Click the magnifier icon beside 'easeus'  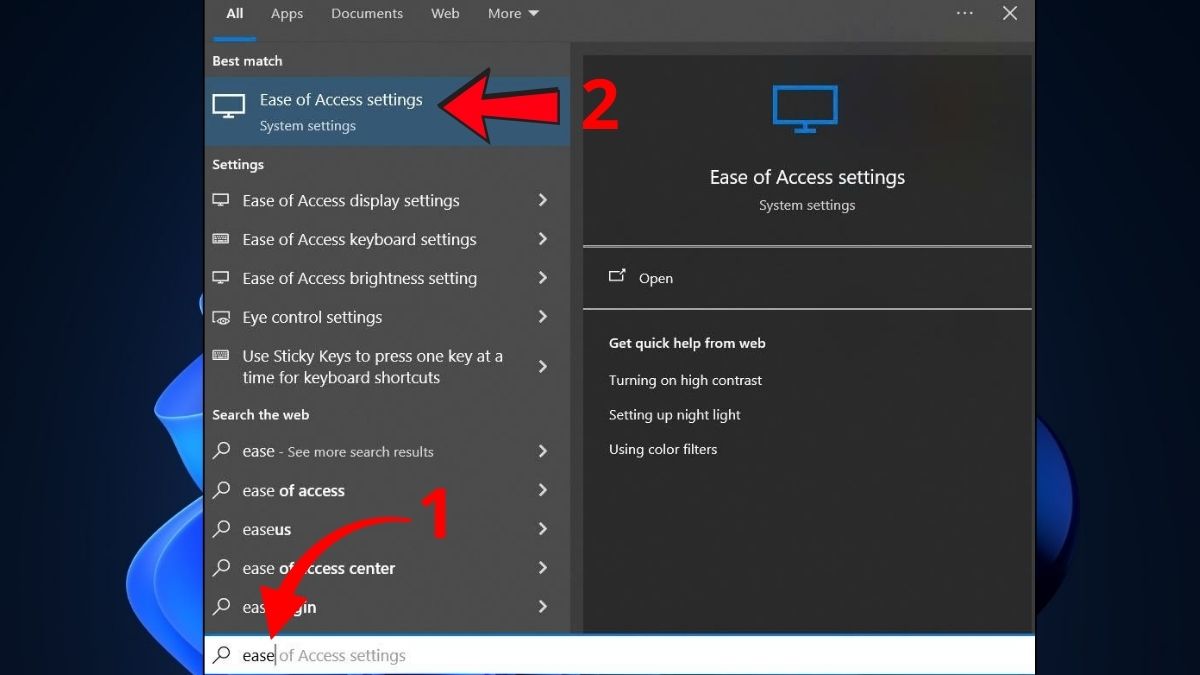click(221, 529)
